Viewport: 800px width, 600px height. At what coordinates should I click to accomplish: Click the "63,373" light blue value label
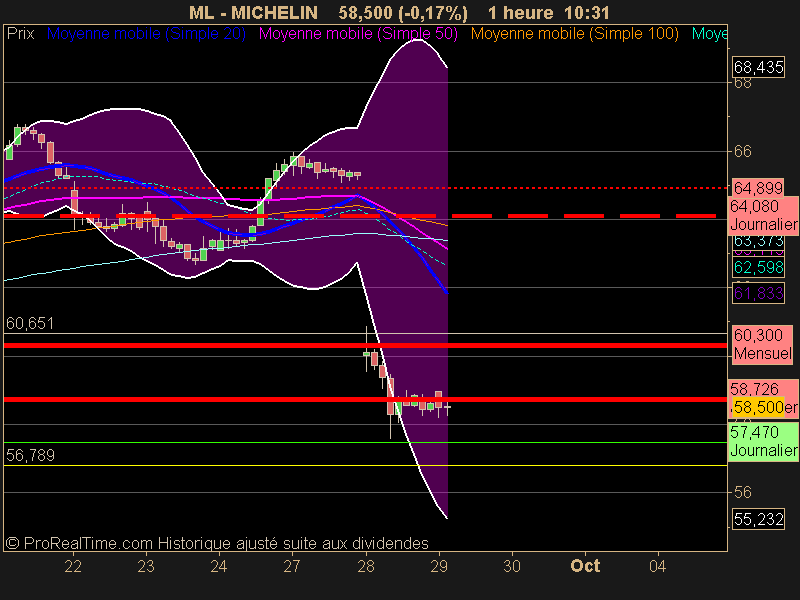758,240
